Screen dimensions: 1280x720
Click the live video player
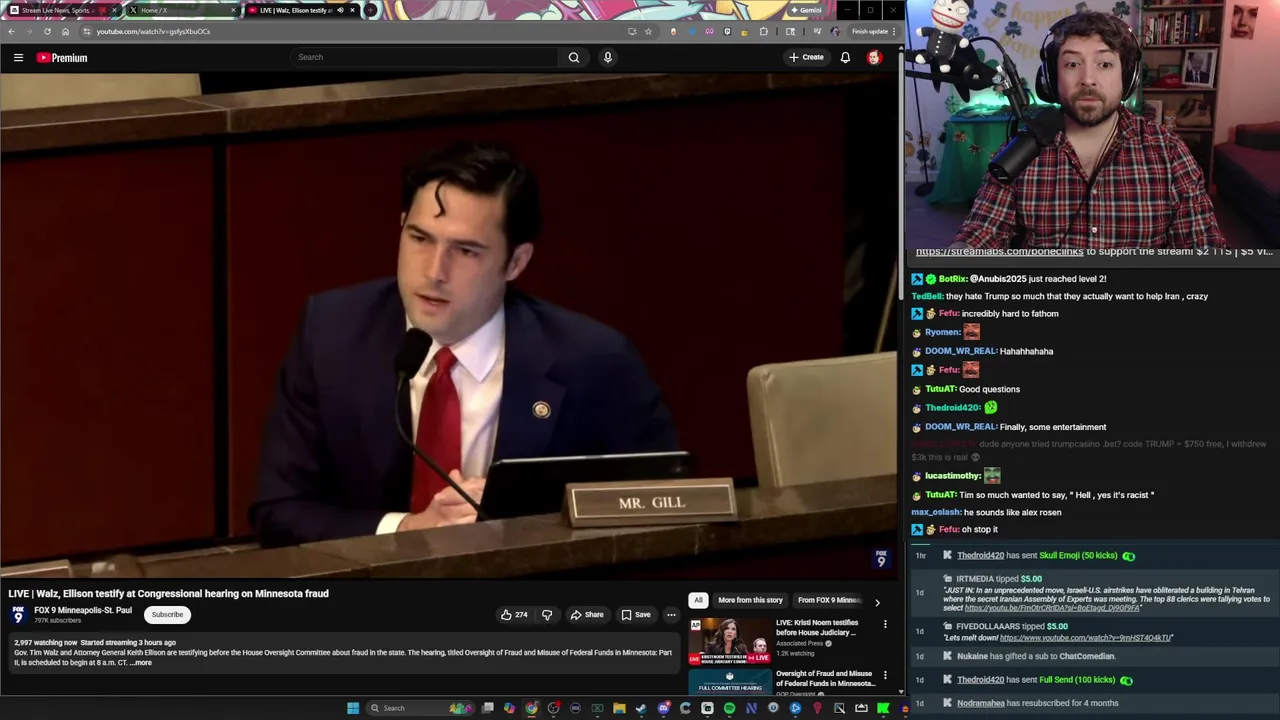click(x=449, y=325)
